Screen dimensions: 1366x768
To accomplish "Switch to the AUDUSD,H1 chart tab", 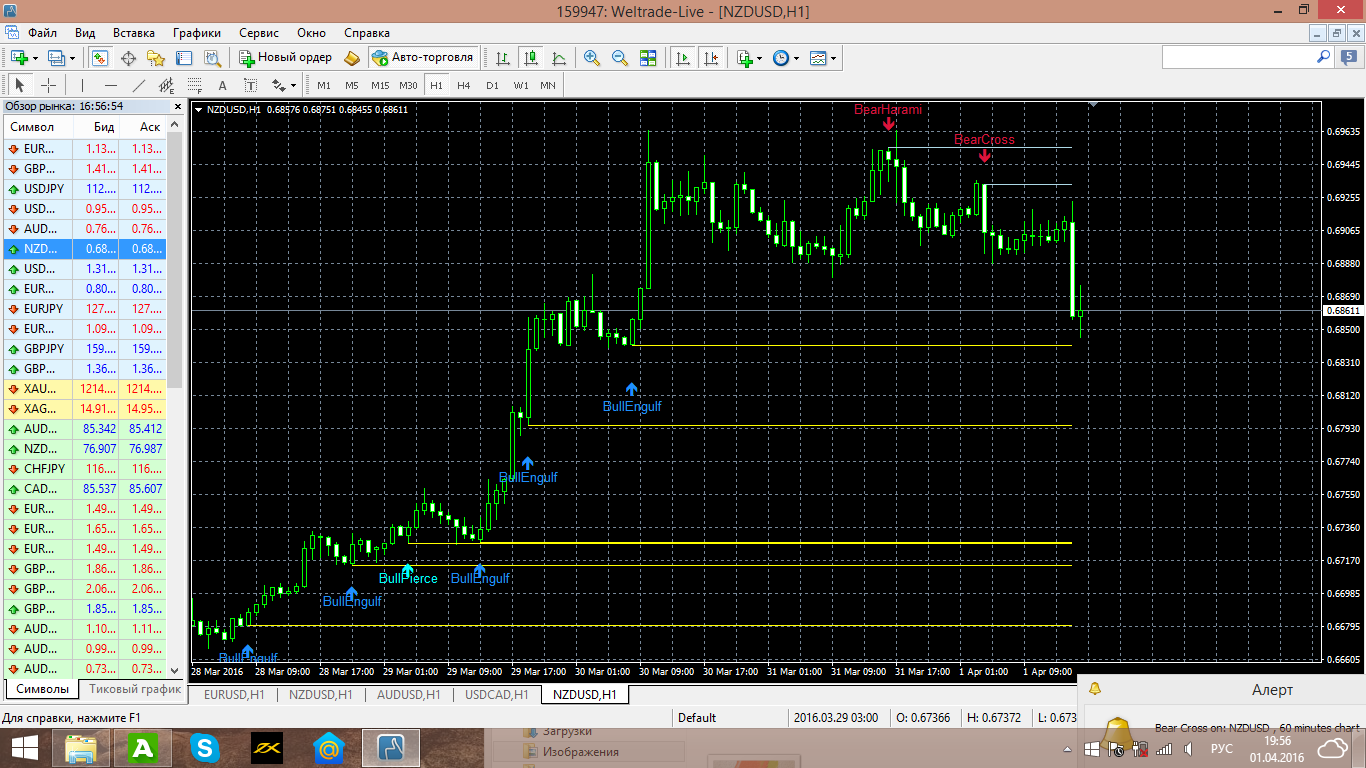I will [x=408, y=694].
